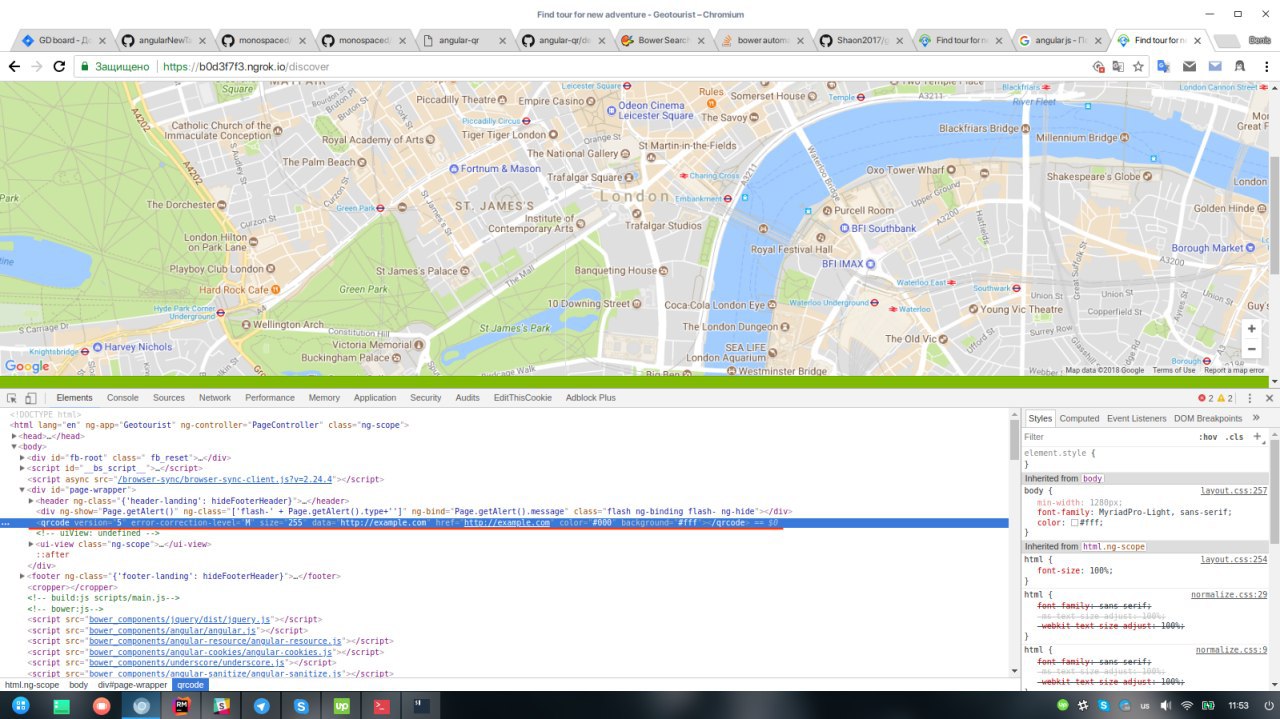The width and height of the screenshot is (1280, 719).
Task: Open layout.css:257 source link
Action: coord(1234,491)
